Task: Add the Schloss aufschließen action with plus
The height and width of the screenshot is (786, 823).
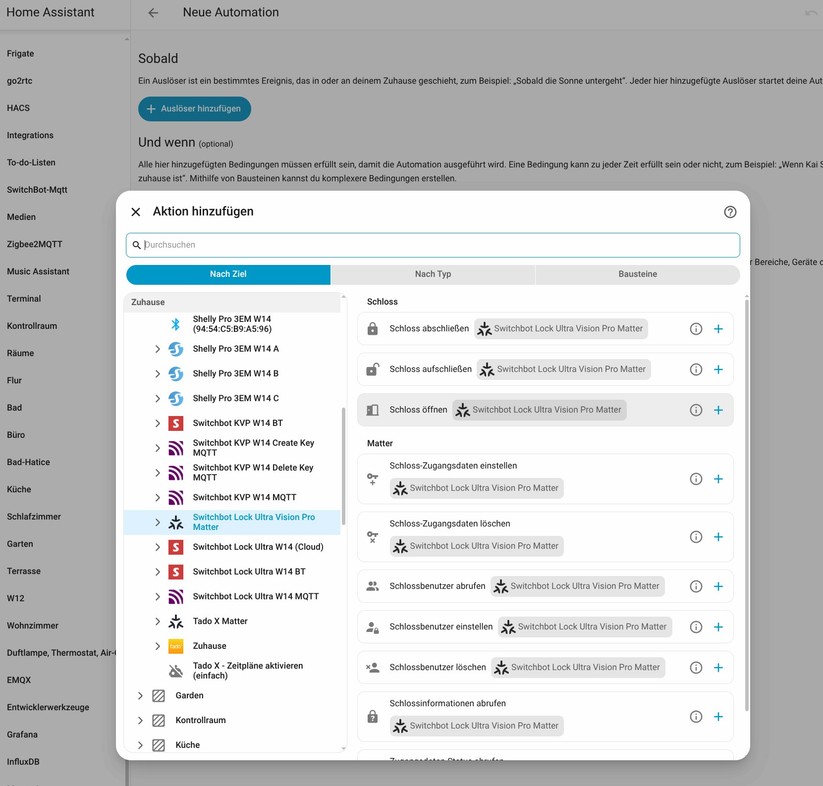Action: click(x=718, y=369)
